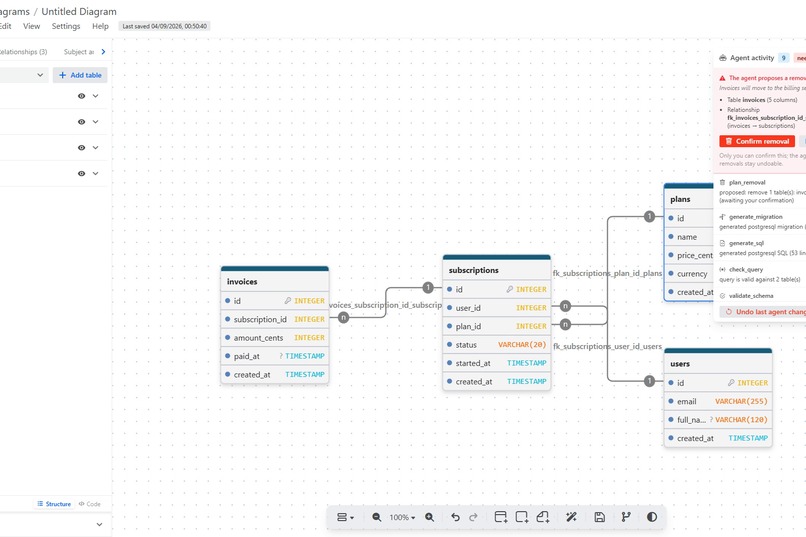This screenshot has width=806, height=537.
Task: Zoom in using the plus magnifier icon
Action: (429, 517)
